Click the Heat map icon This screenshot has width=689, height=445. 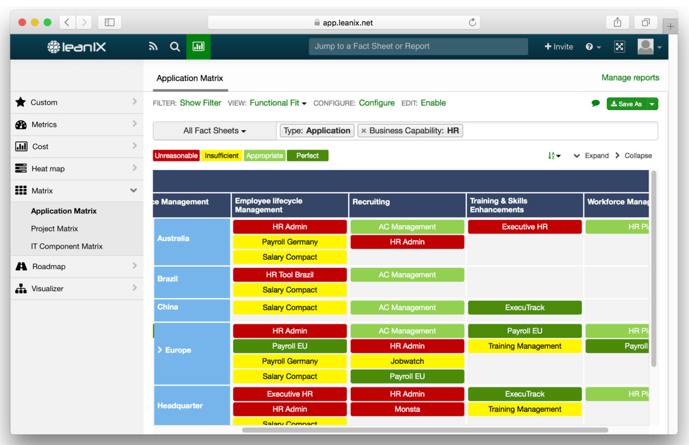(x=21, y=168)
